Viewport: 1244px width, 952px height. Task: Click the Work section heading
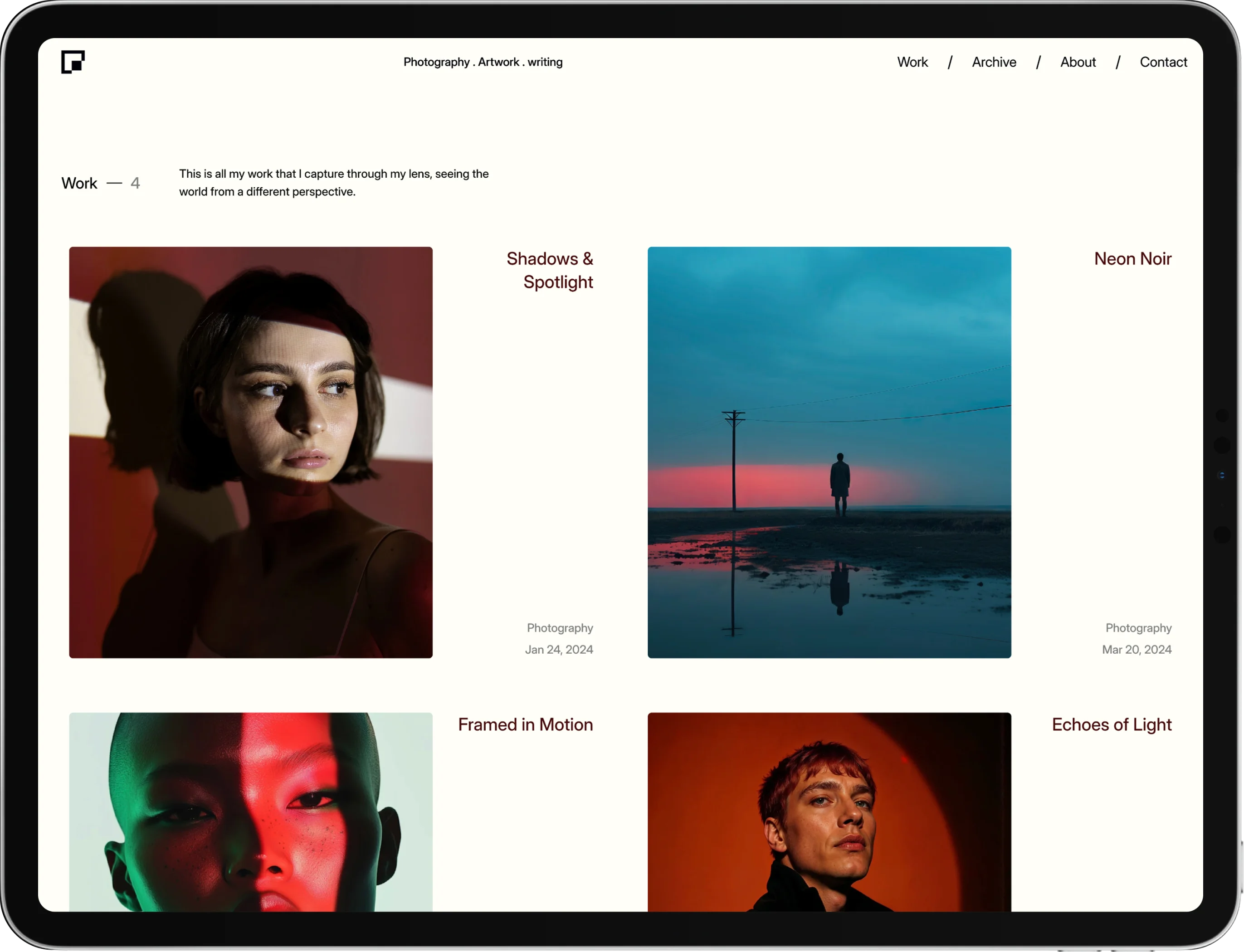(x=79, y=183)
